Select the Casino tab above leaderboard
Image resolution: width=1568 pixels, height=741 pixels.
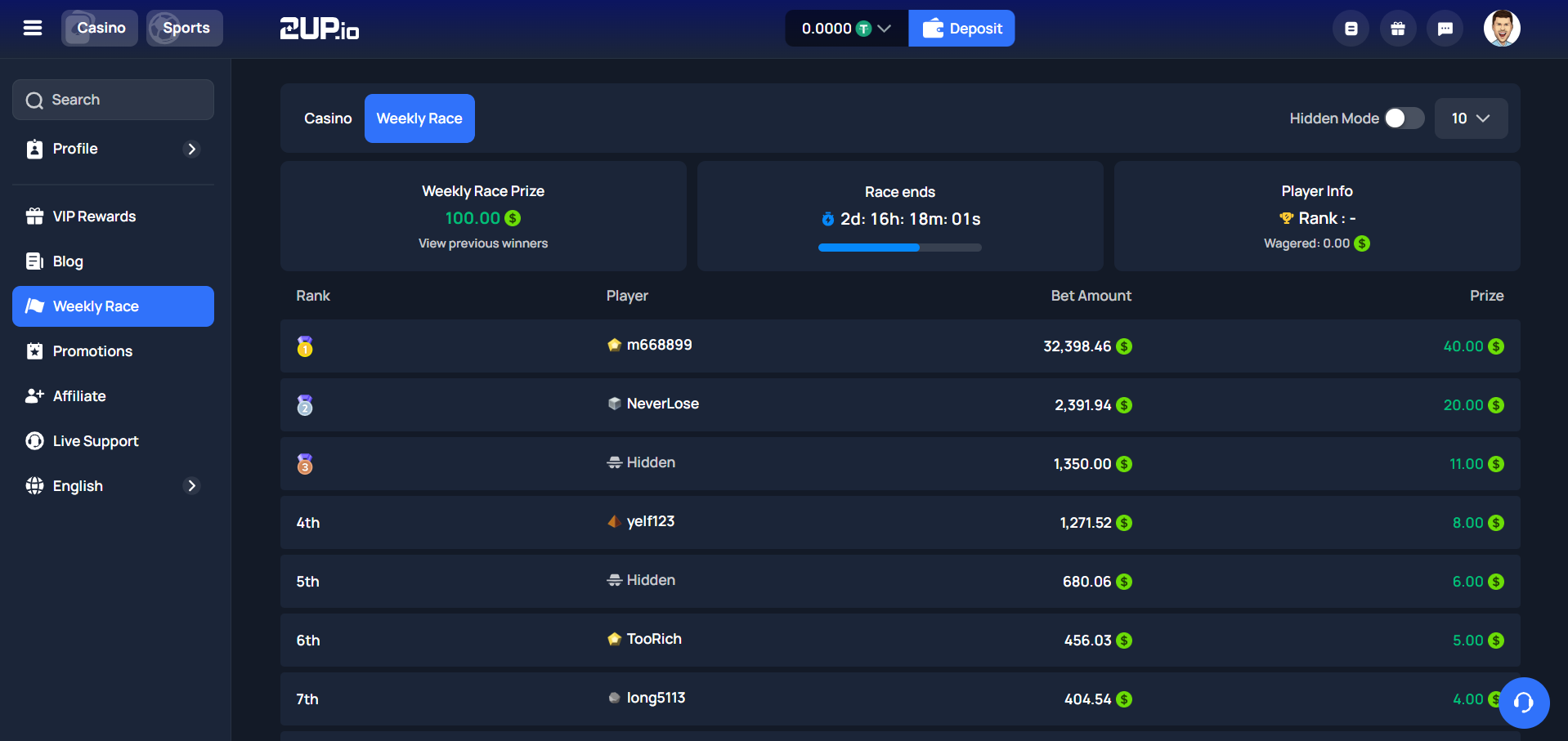(328, 118)
